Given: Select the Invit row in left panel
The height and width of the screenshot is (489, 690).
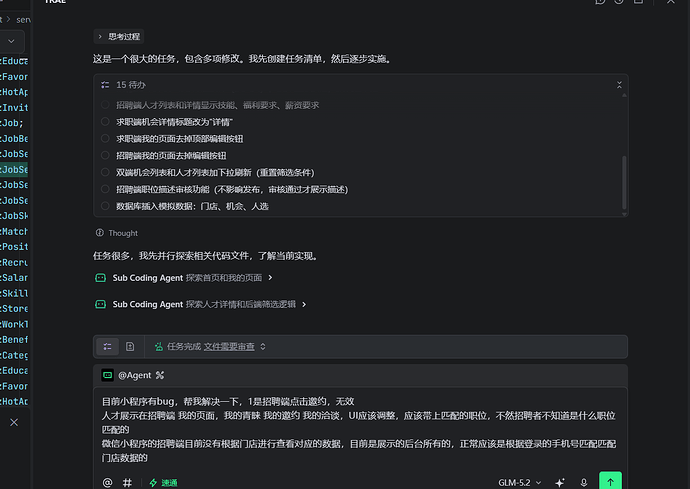Looking at the screenshot, I should click(14, 107).
